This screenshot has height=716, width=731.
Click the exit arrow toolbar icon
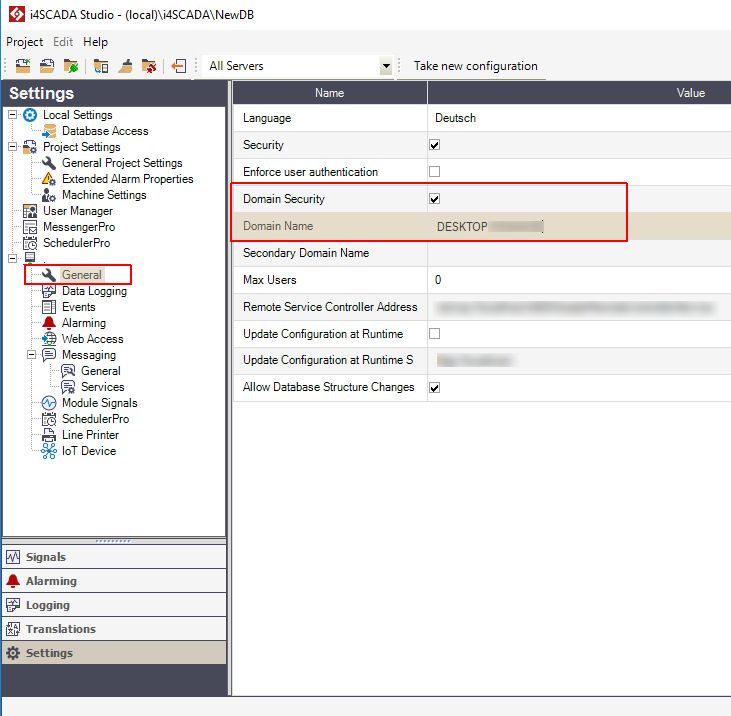coord(179,66)
